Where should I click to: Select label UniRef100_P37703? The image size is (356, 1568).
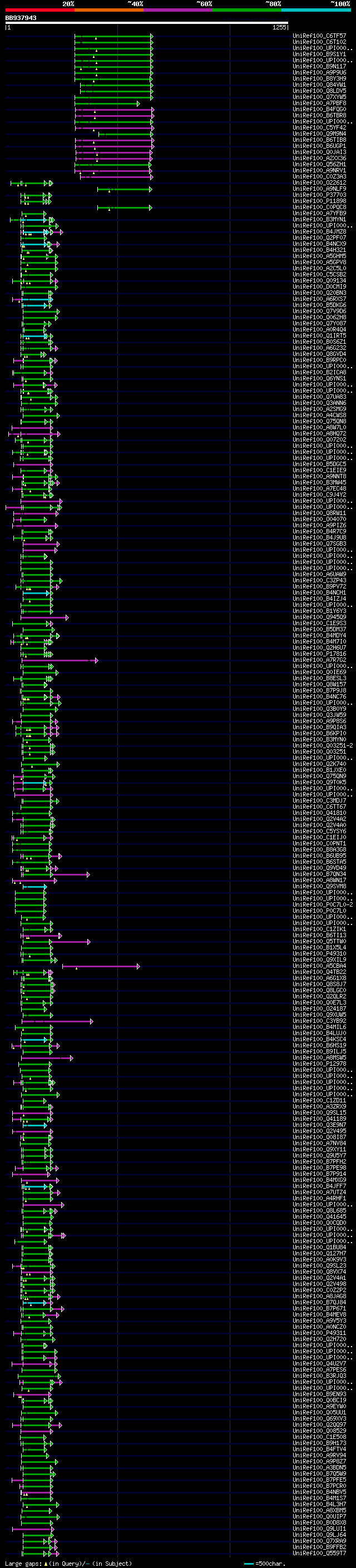pos(319,195)
